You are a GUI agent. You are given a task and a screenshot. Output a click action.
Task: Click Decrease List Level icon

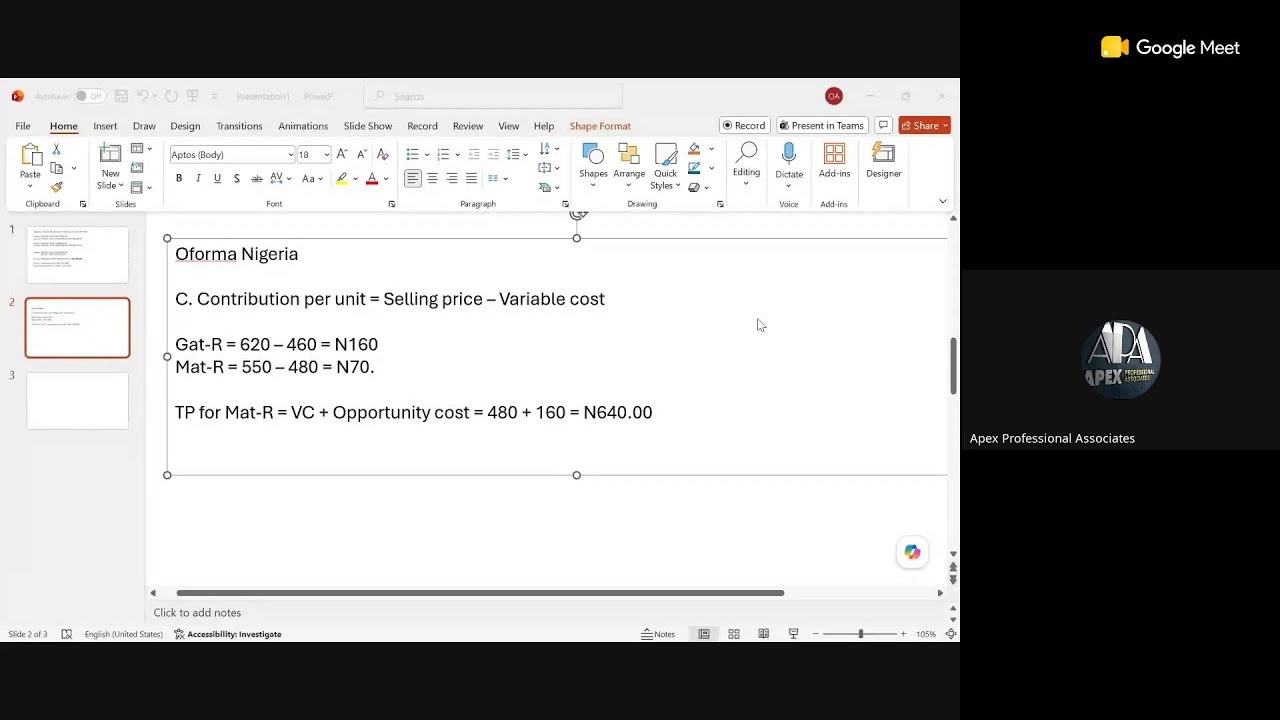(x=474, y=154)
